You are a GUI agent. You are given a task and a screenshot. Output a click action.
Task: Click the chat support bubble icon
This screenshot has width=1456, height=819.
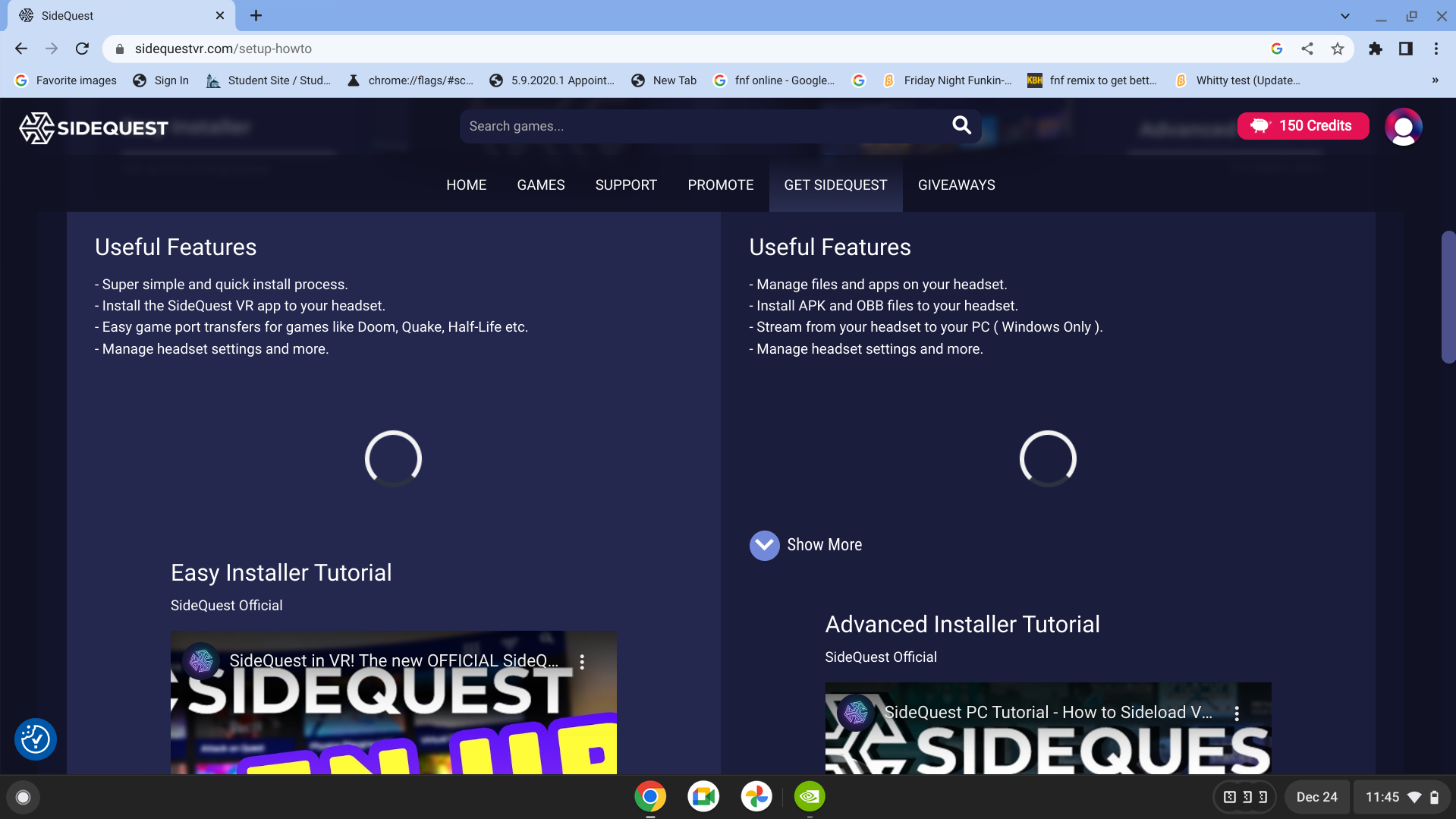click(x=35, y=739)
